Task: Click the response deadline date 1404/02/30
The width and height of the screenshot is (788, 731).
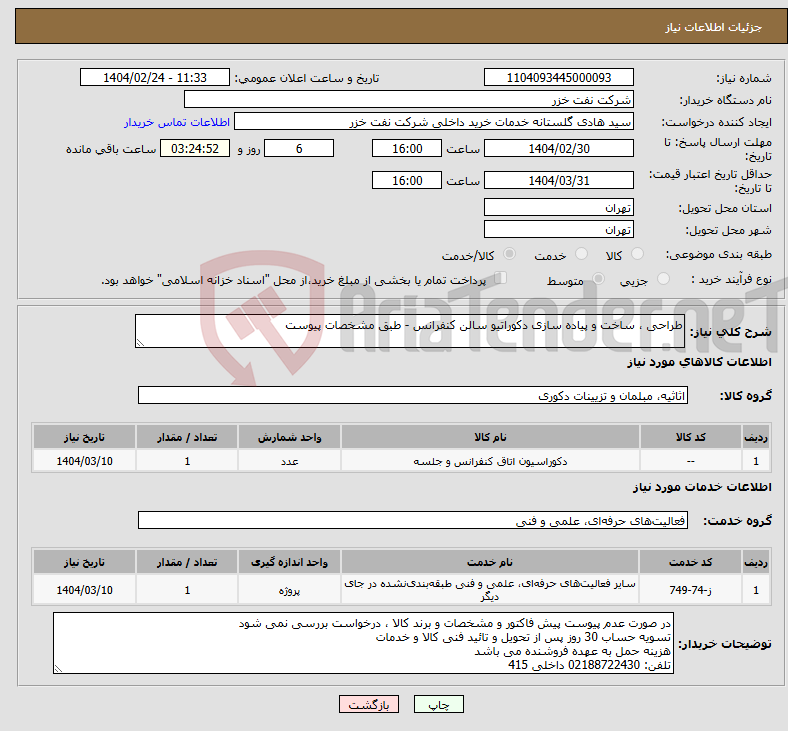Action: pyautogui.click(x=559, y=149)
